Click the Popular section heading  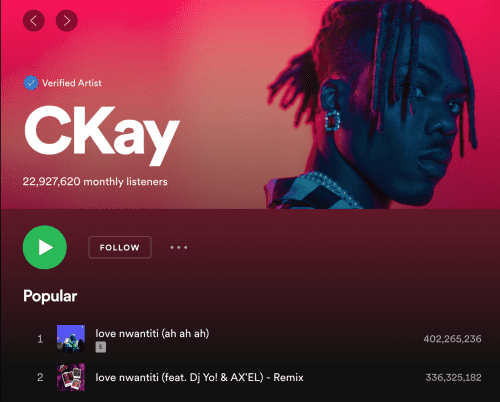click(x=50, y=296)
